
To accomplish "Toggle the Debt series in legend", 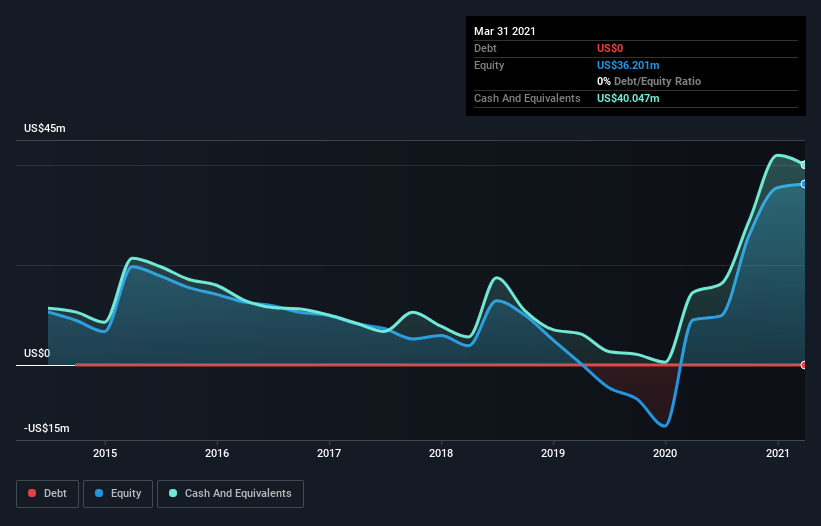I will tap(45, 493).
